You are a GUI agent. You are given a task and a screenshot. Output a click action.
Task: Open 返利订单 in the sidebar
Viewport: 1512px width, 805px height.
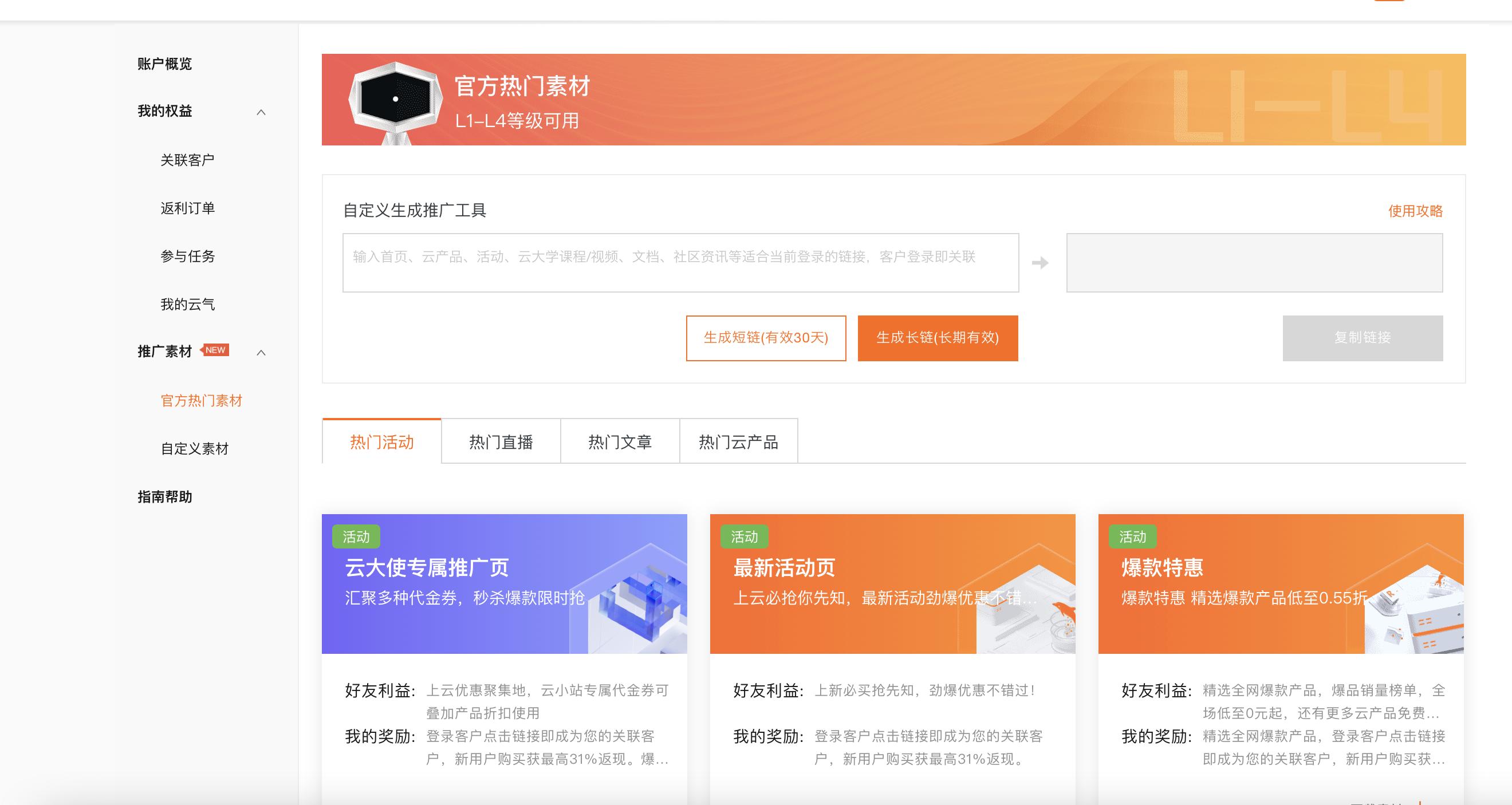pos(189,208)
